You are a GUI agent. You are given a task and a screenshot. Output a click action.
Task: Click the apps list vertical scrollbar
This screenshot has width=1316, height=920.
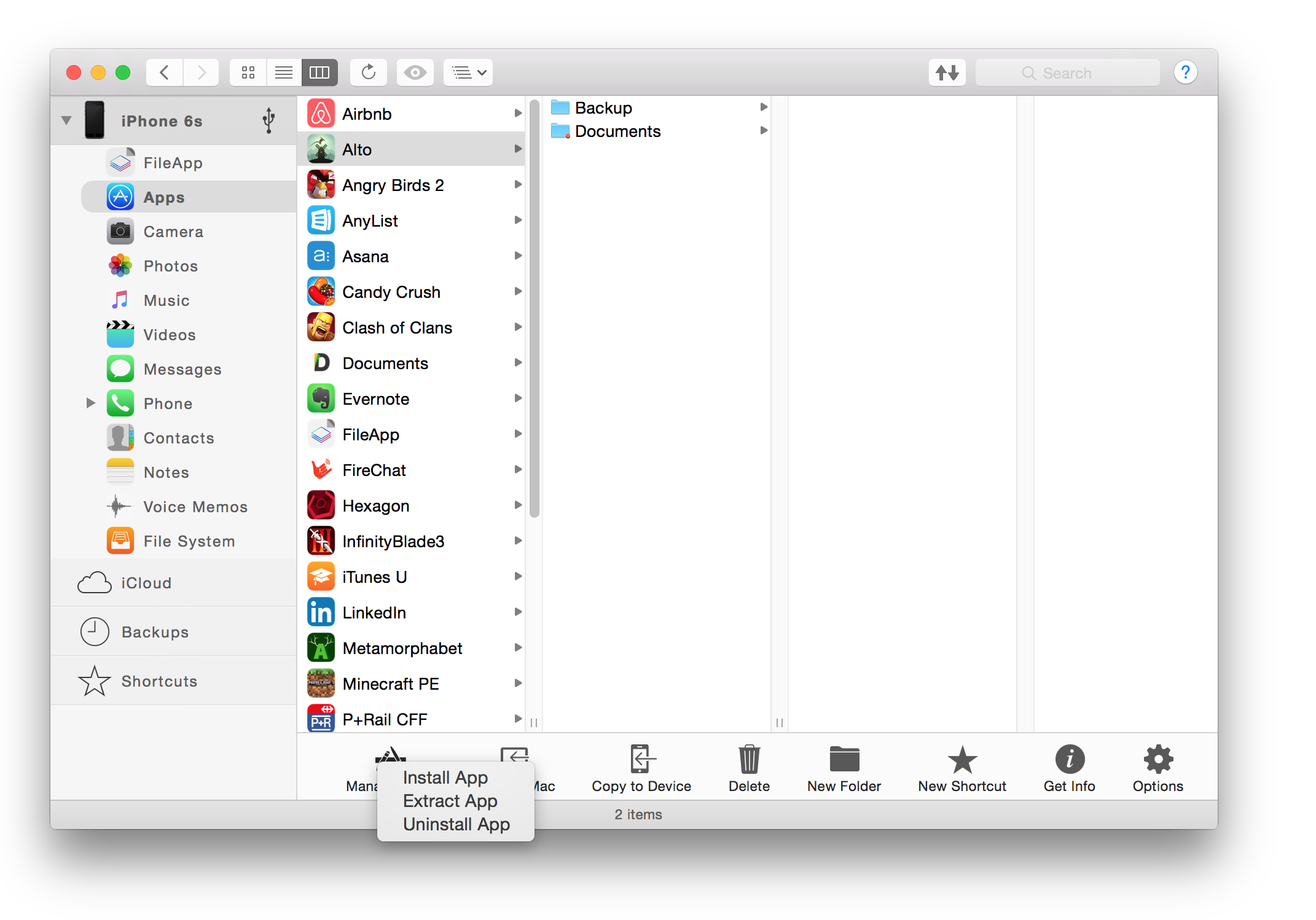tap(535, 308)
